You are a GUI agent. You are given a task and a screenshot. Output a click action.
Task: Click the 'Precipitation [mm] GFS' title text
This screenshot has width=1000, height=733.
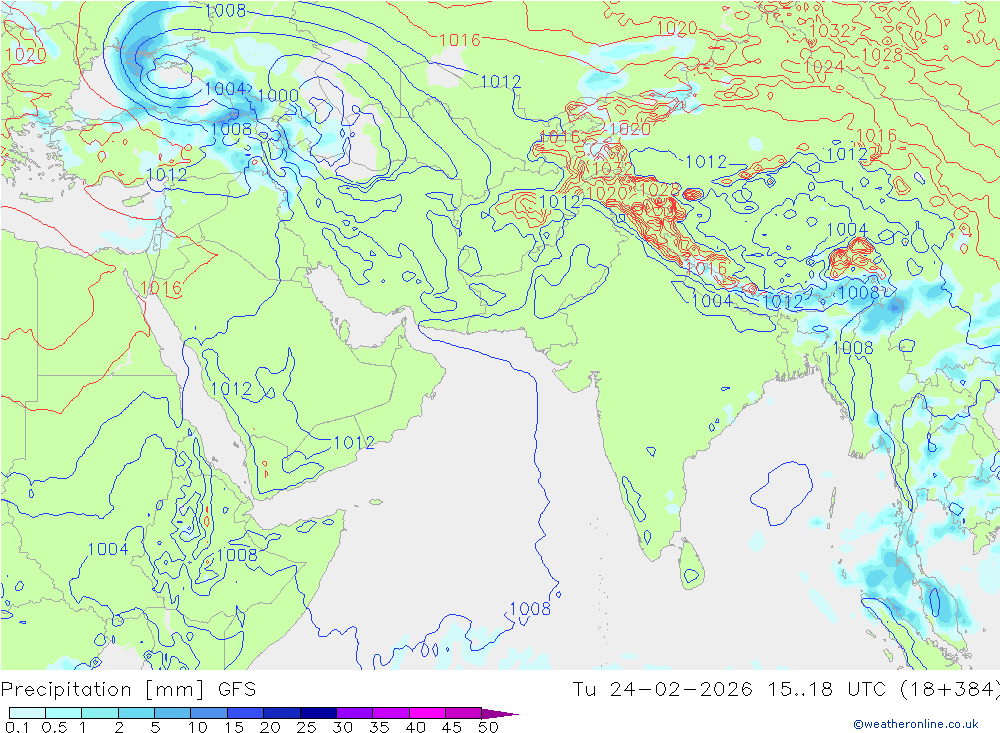pyautogui.click(x=128, y=690)
